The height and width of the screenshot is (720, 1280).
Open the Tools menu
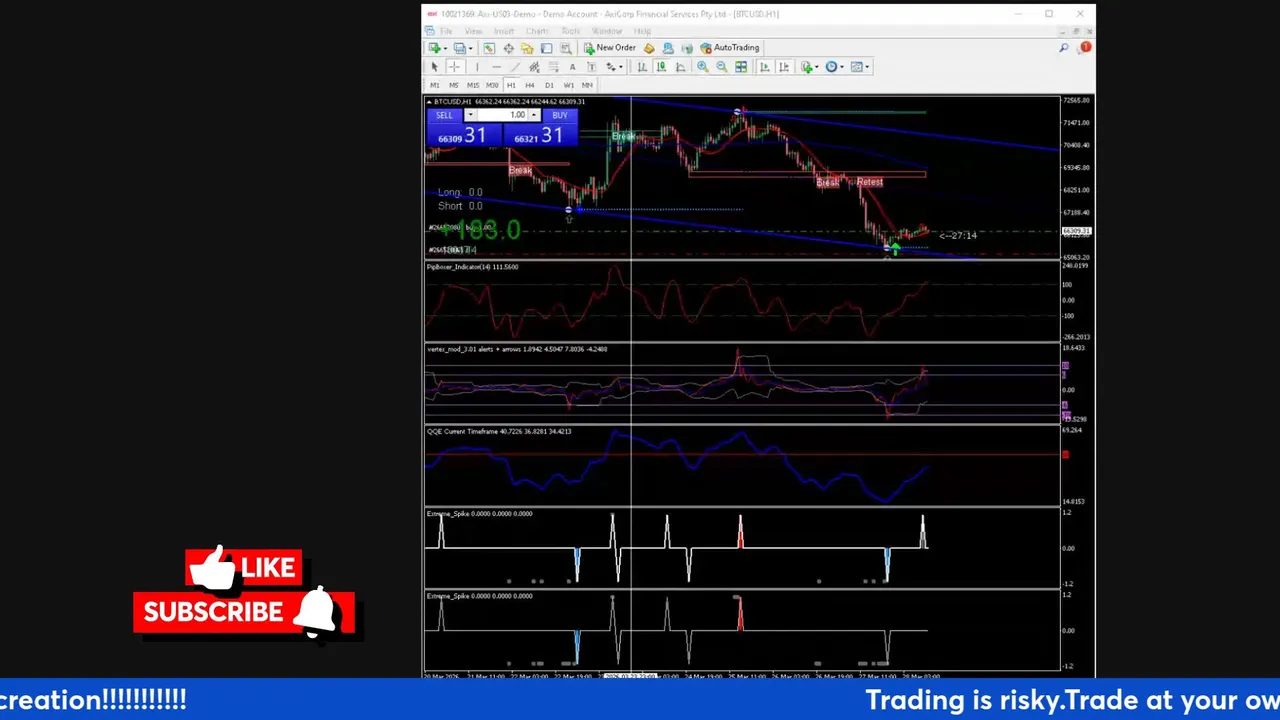(570, 31)
